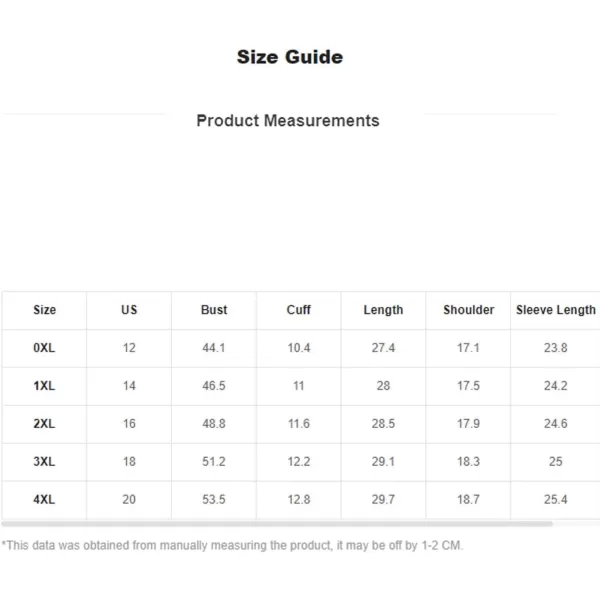The image size is (600, 600).
Task: Select the 1XL size row label
Action: pyautogui.click(x=44, y=386)
